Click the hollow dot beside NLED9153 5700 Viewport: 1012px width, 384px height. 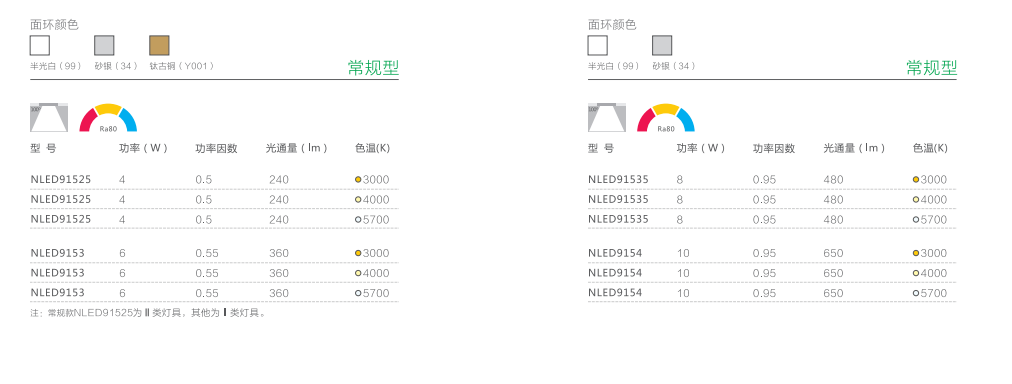[x=358, y=293]
